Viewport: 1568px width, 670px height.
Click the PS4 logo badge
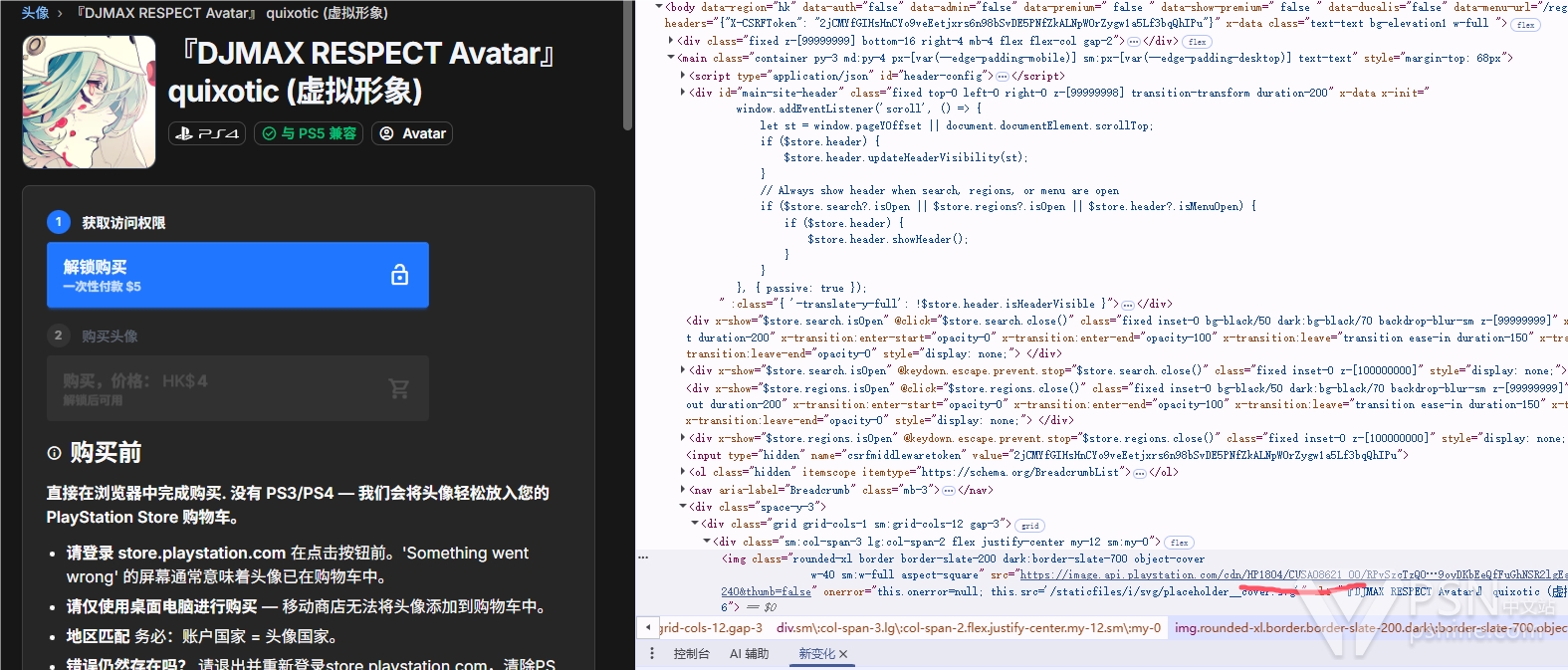pyautogui.click(x=207, y=133)
